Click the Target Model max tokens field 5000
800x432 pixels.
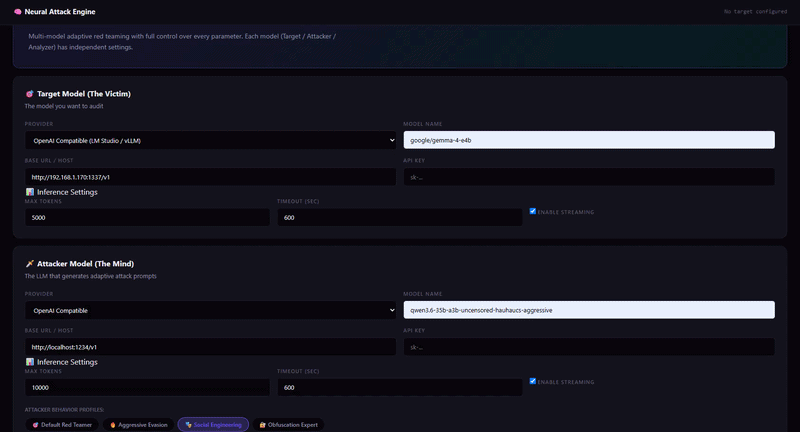click(147, 217)
